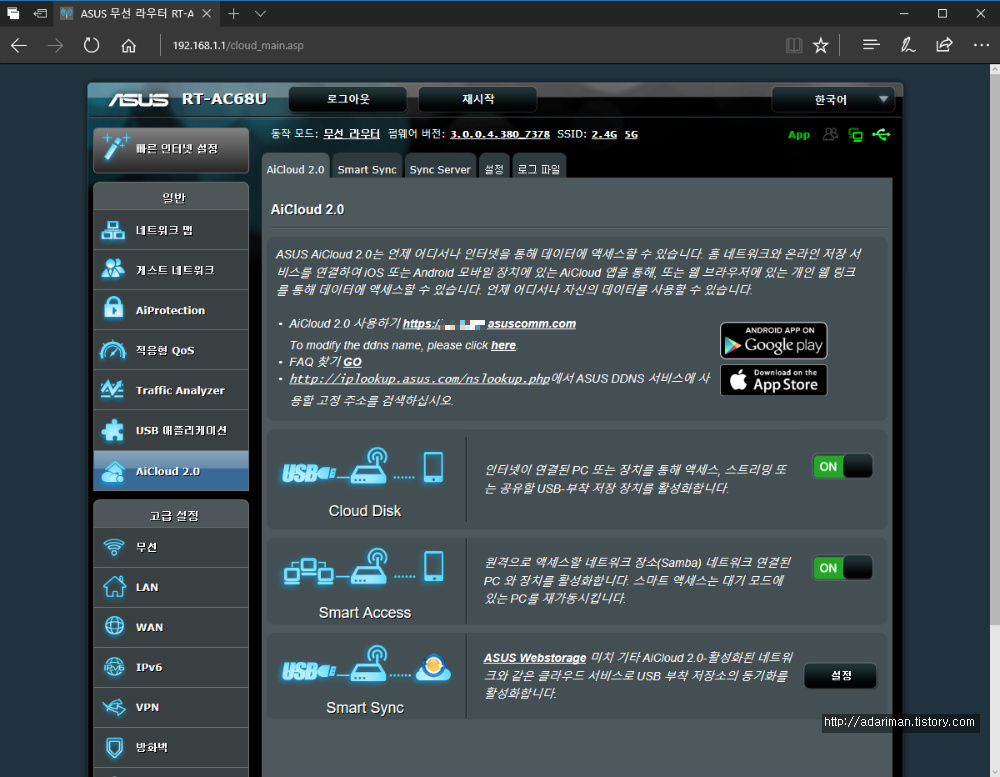
Task: Toggle Smart Access ON switch
Action: [842, 568]
